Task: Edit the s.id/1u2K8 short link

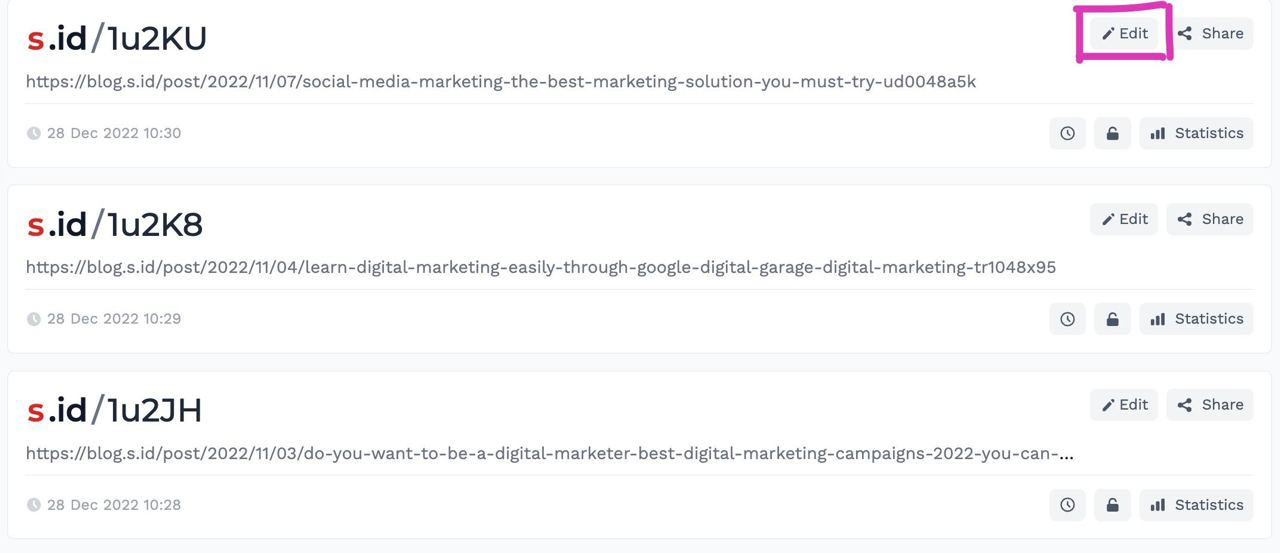Action: click(1124, 219)
